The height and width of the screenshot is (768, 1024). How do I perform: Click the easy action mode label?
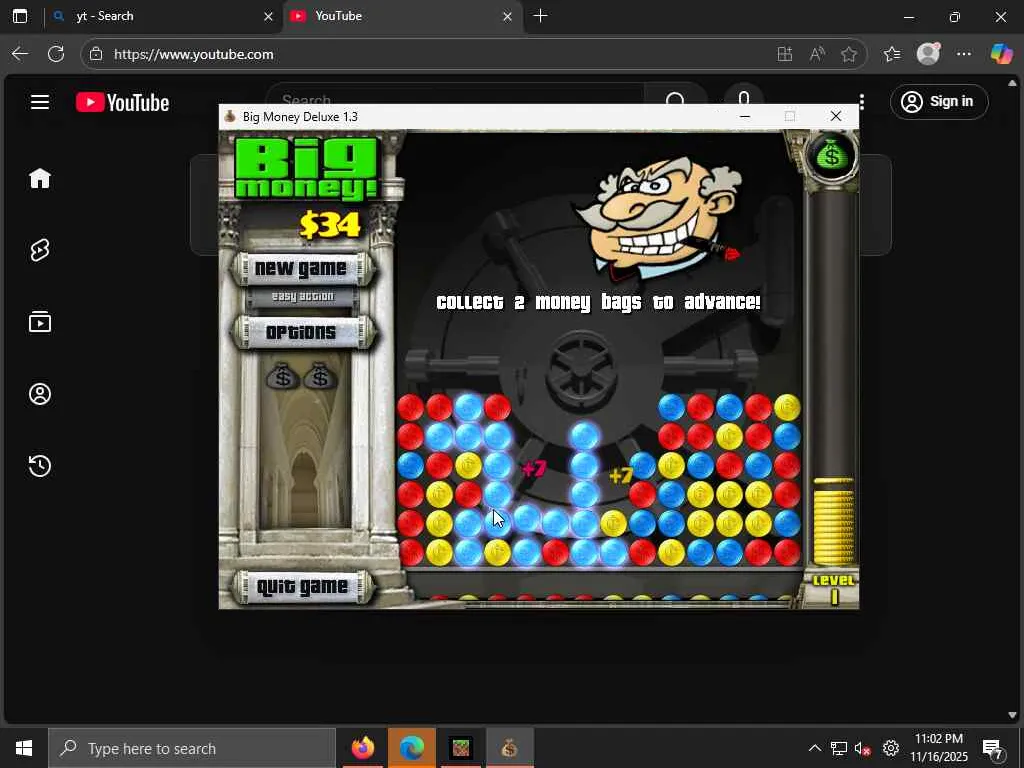coord(302,296)
